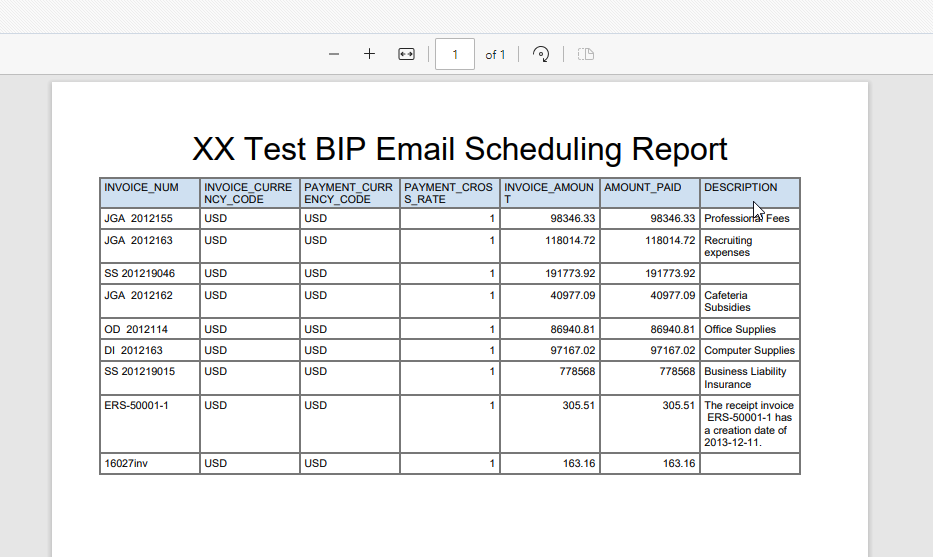Edit the page number field
This screenshot has width=933, height=557.
tap(455, 54)
